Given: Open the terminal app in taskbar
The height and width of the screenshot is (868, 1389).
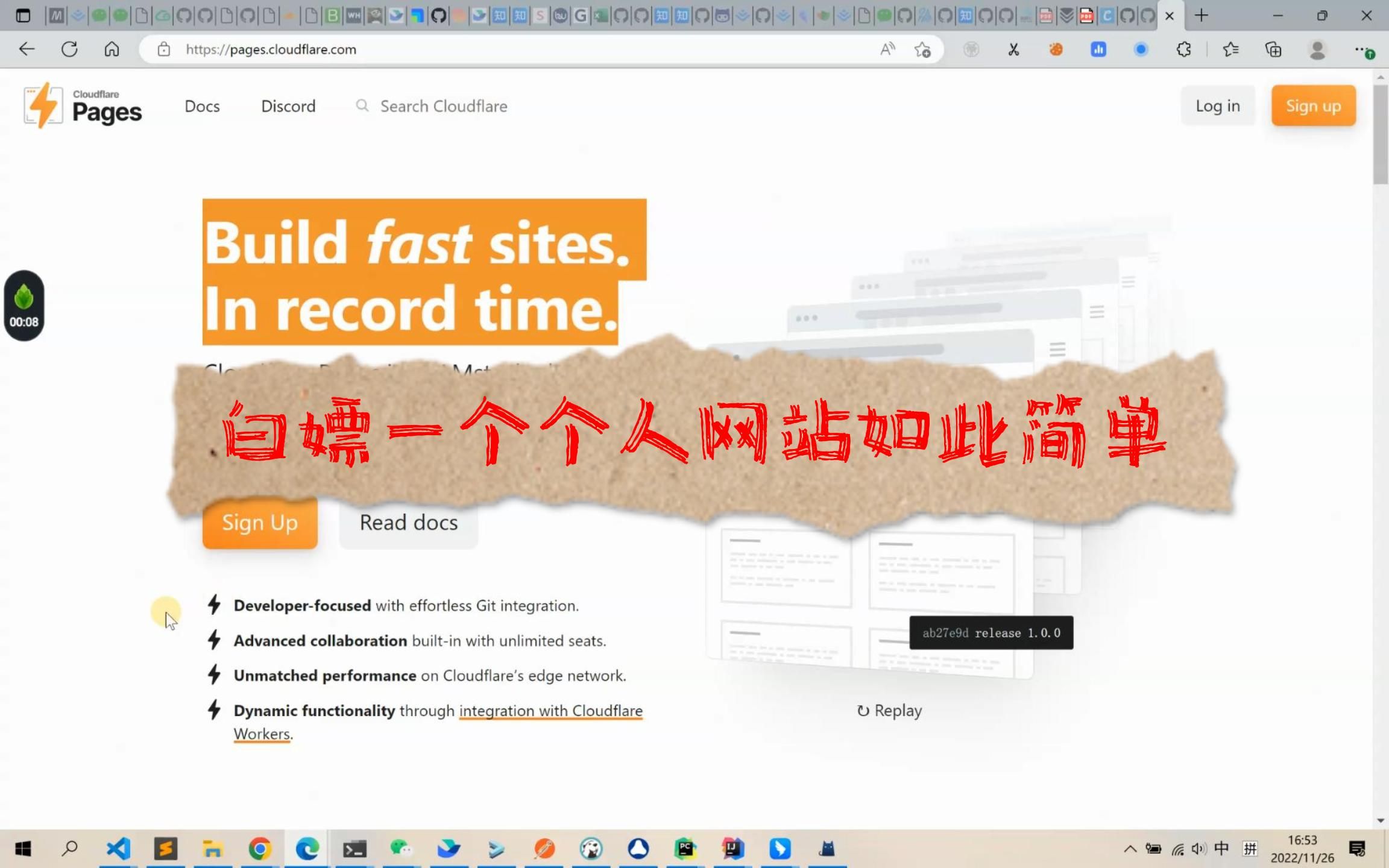Looking at the screenshot, I should click(x=354, y=849).
